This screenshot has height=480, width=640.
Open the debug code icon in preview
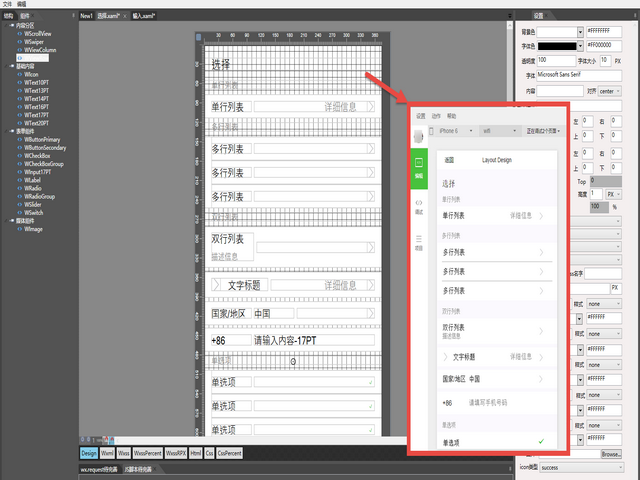tap(419, 207)
